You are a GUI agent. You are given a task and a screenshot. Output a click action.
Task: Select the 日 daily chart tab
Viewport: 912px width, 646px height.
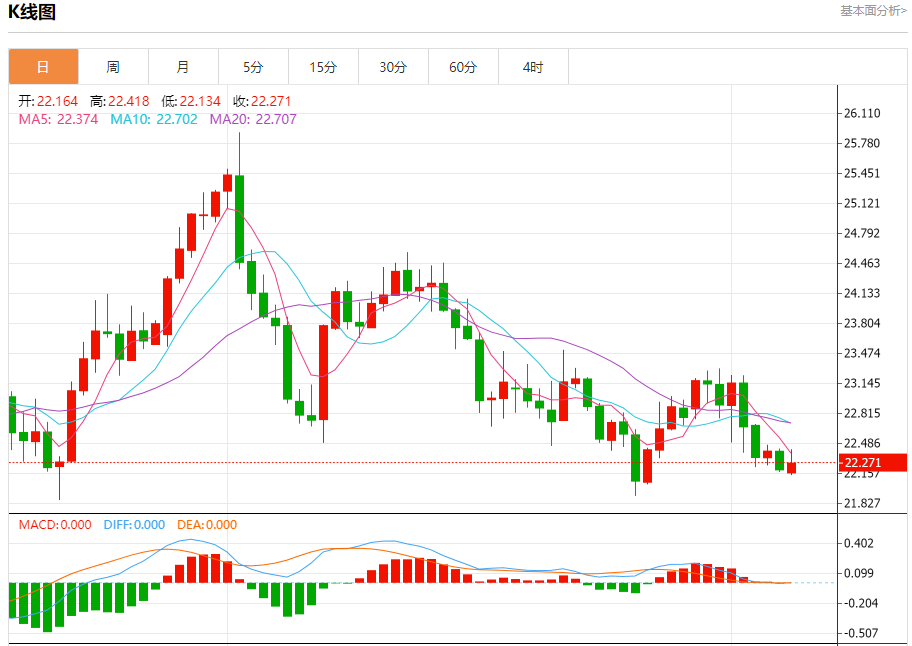(x=44, y=67)
